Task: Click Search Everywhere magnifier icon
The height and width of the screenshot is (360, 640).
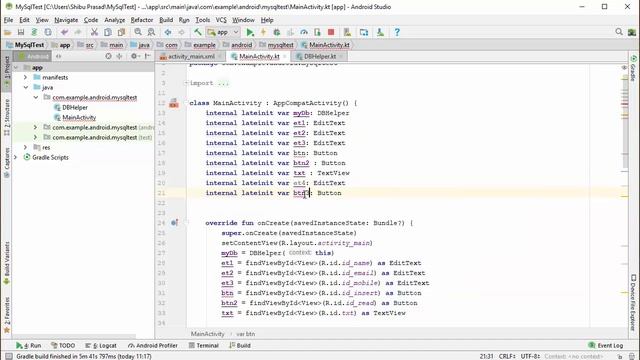Action: point(619,32)
